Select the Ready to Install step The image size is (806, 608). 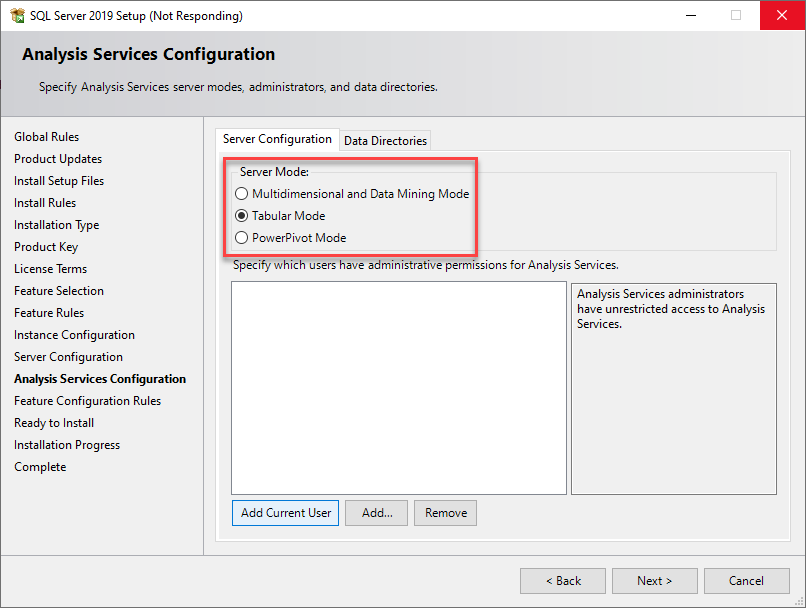[x=53, y=422]
